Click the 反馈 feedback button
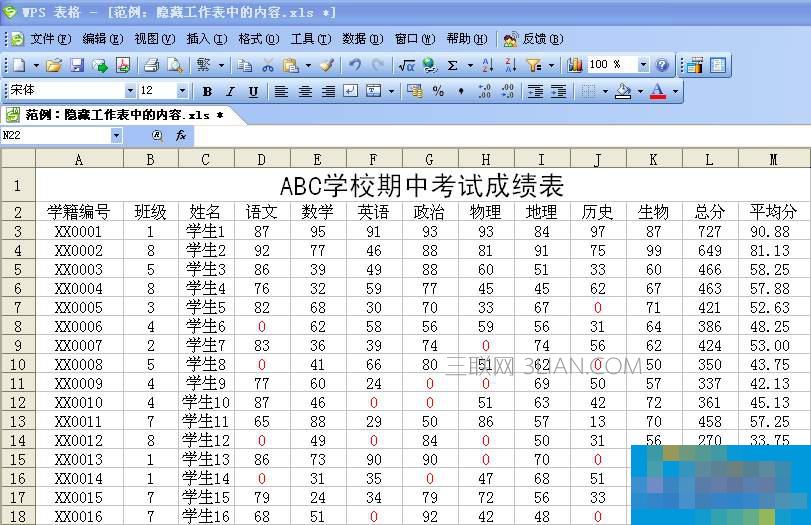811x525 pixels. point(533,39)
